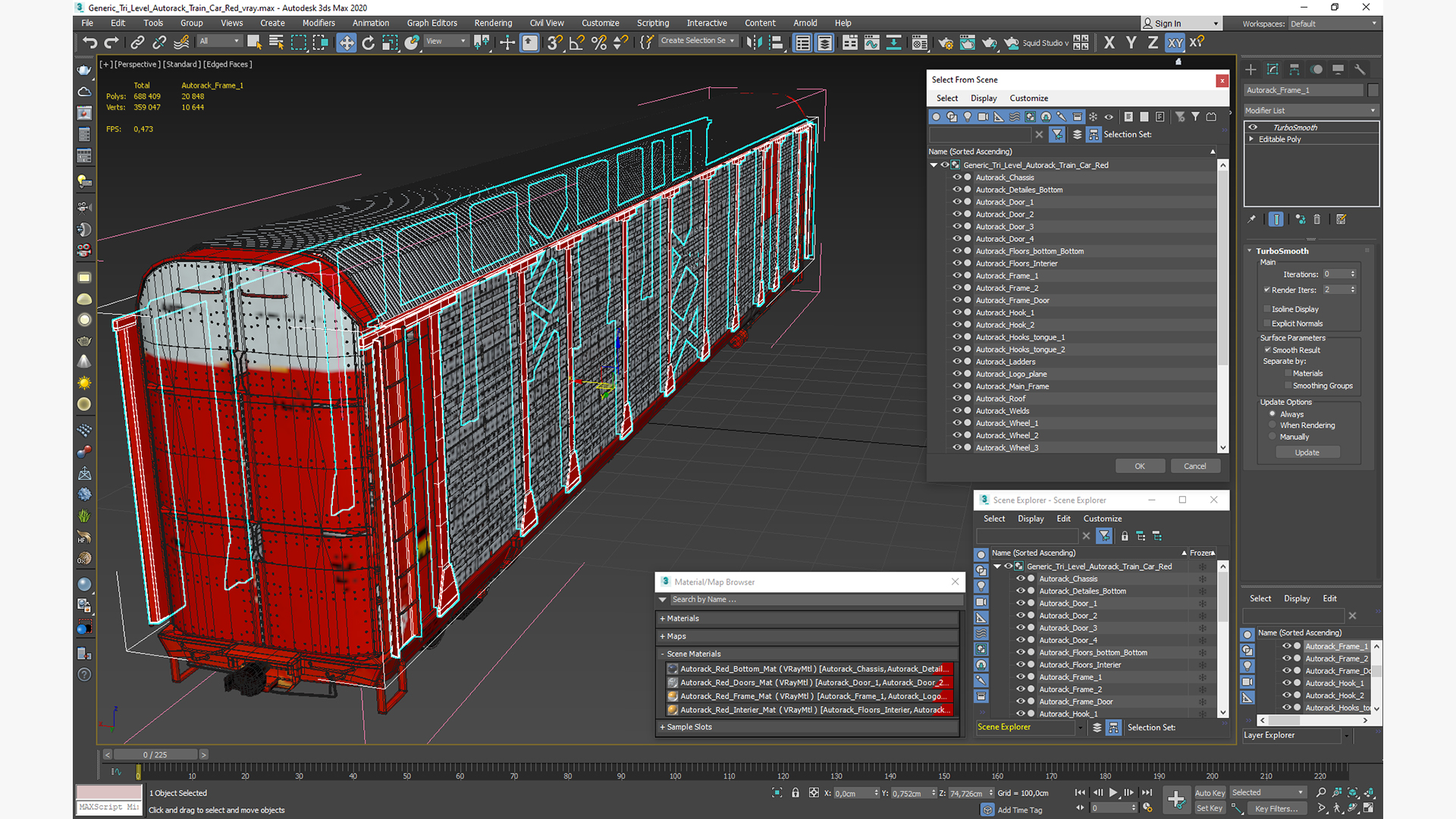Screen dimensions: 1456x819
Task: Click the Mirror tool icon
Action: point(754,42)
